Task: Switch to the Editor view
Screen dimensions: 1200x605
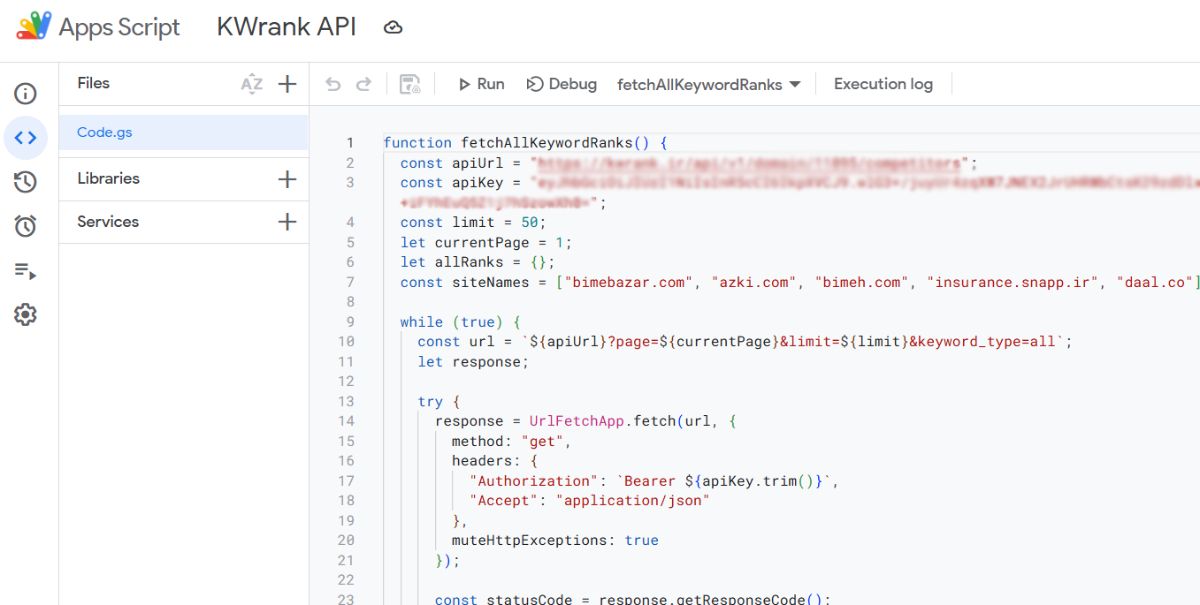Action: click(x=26, y=137)
